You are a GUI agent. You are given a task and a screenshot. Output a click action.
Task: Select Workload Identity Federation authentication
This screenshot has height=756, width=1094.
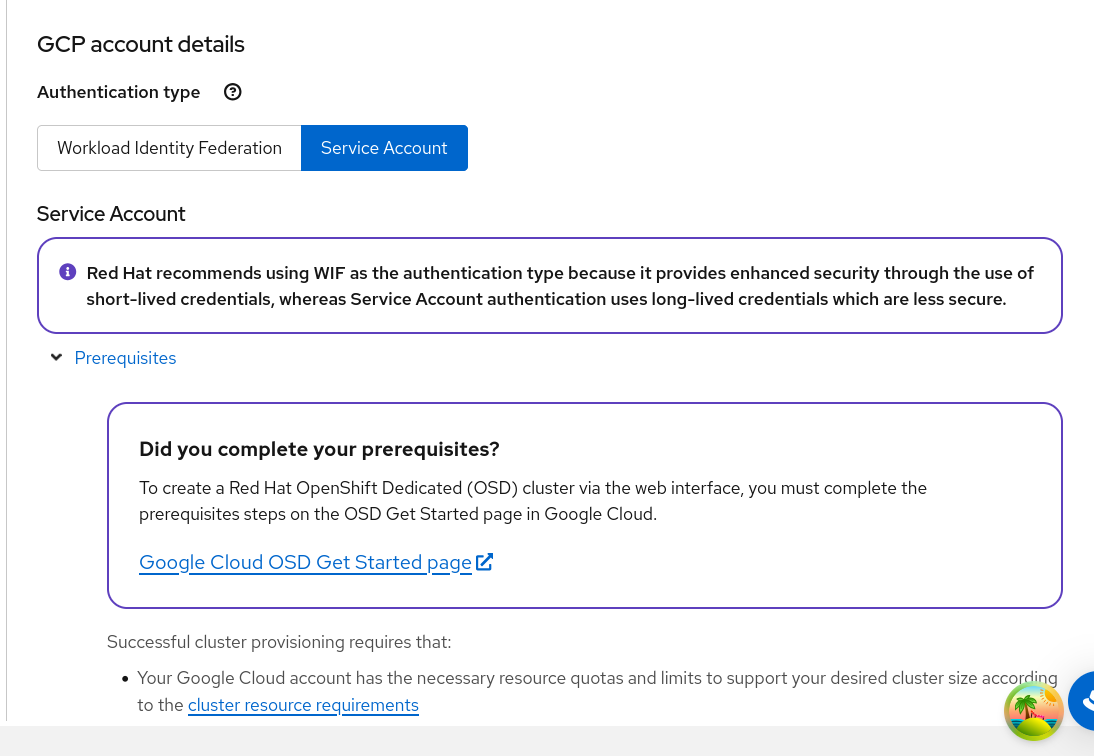[x=169, y=148]
